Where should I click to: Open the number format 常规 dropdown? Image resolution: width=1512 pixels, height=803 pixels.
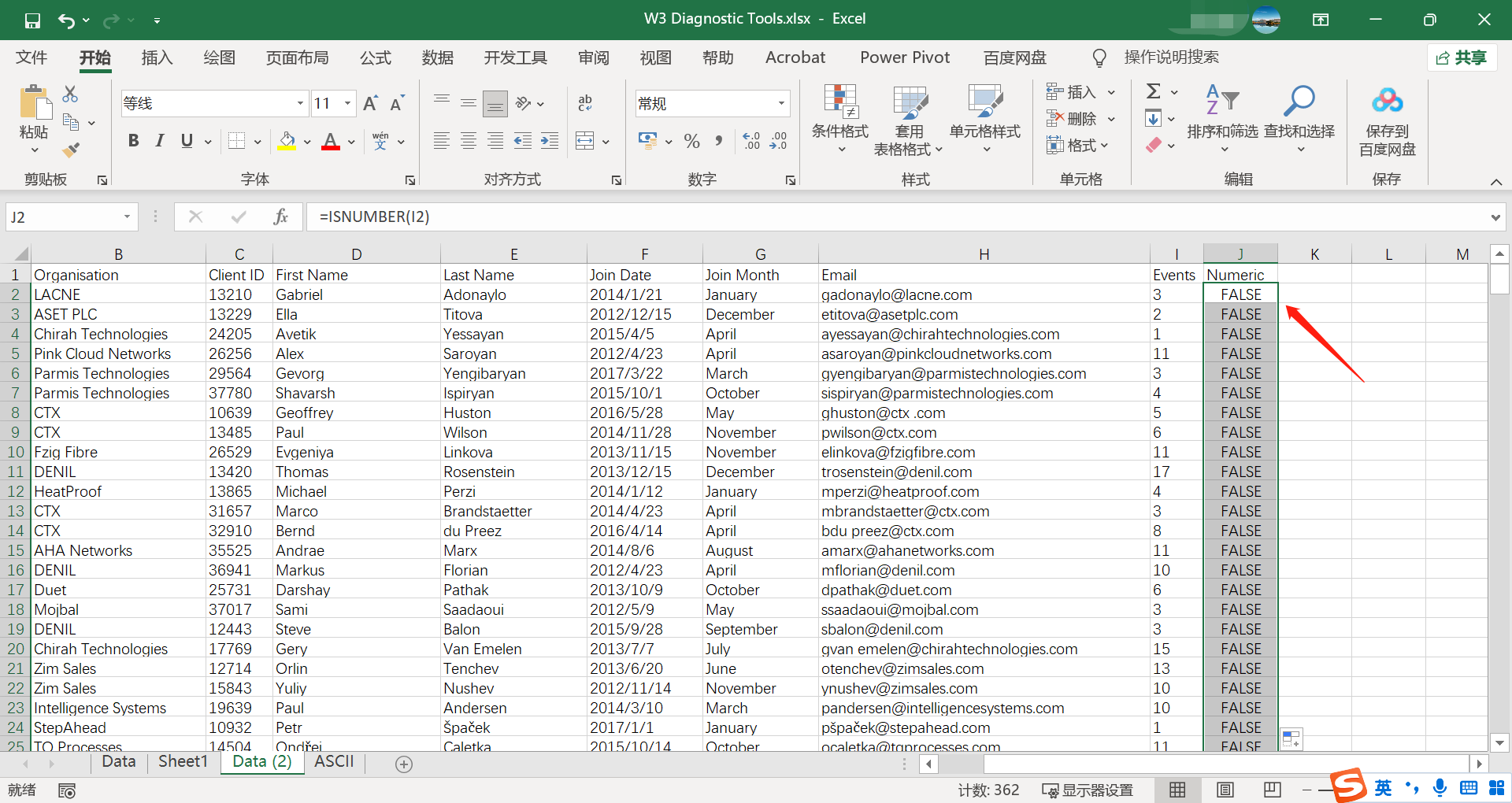coord(781,103)
